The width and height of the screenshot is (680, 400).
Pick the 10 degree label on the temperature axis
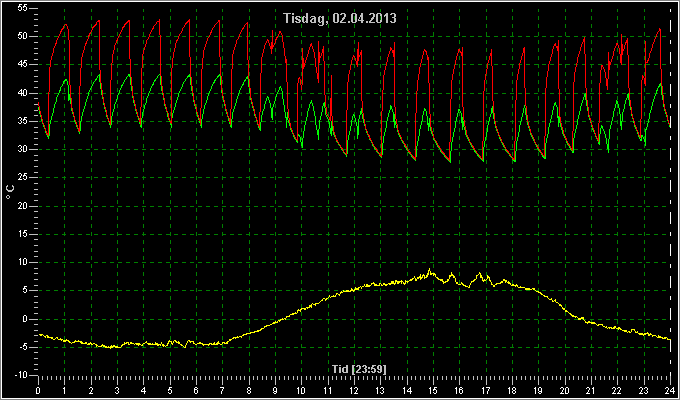pos(23,262)
